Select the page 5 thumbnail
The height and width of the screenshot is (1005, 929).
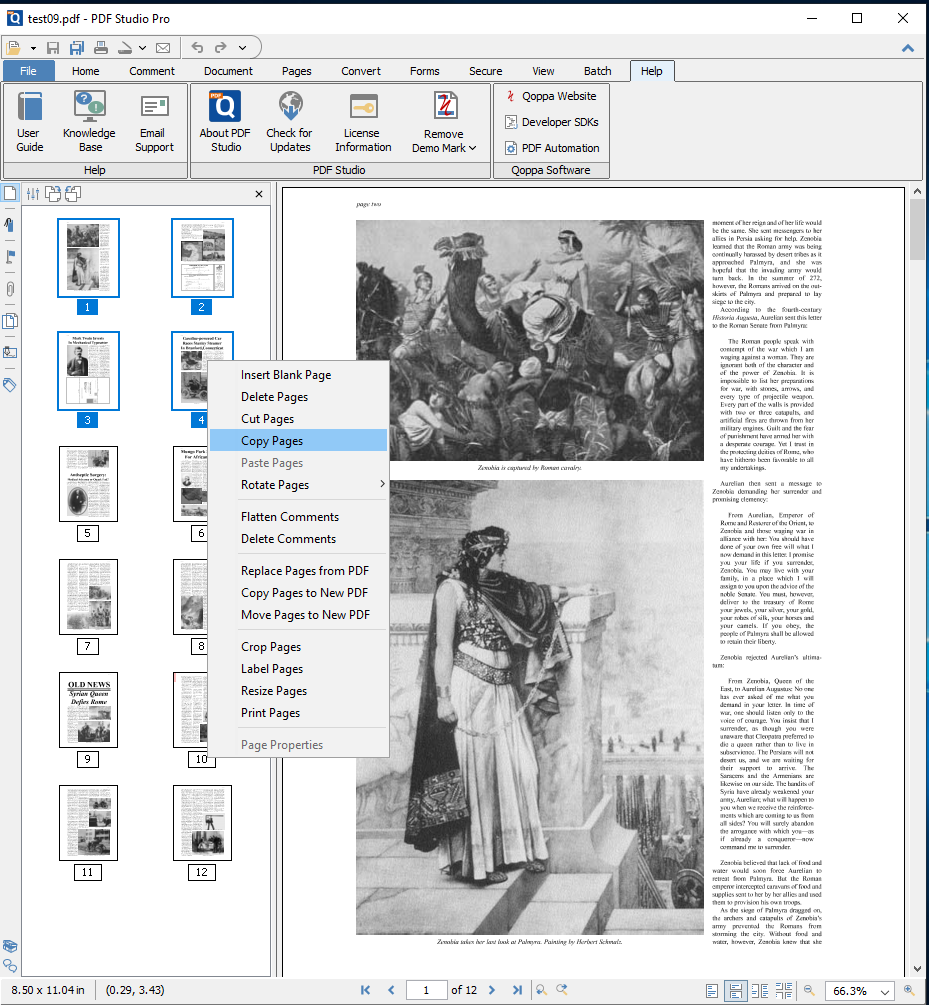(x=88, y=484)
